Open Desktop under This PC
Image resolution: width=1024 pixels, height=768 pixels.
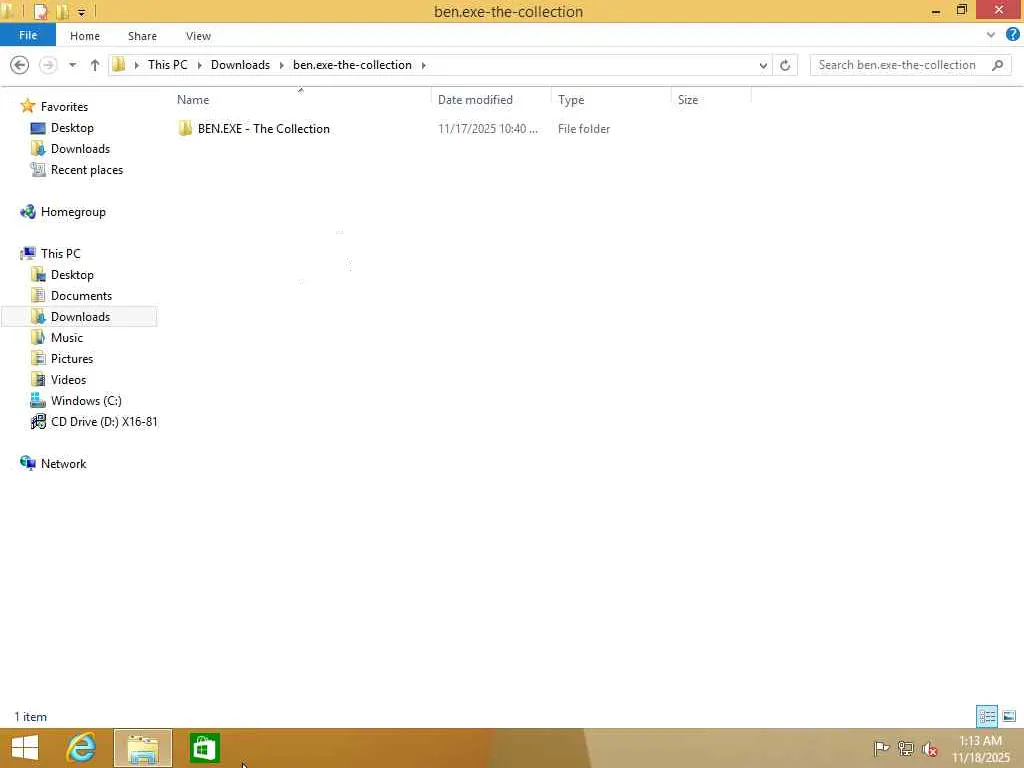pyautogui.click(x=72, y=274)
